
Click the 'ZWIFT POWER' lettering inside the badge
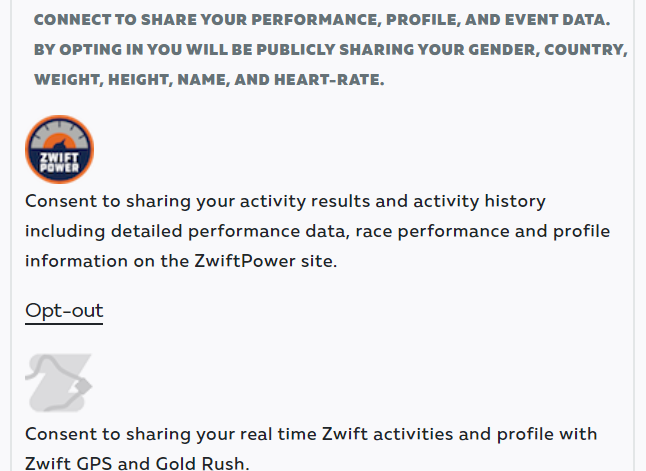point(59,162)
